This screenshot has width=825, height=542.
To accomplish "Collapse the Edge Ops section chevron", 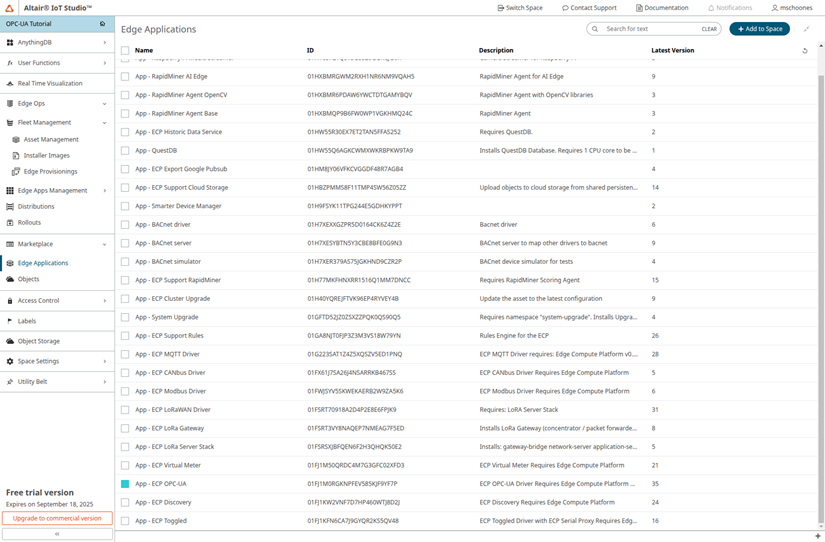I will pos(105,104).
